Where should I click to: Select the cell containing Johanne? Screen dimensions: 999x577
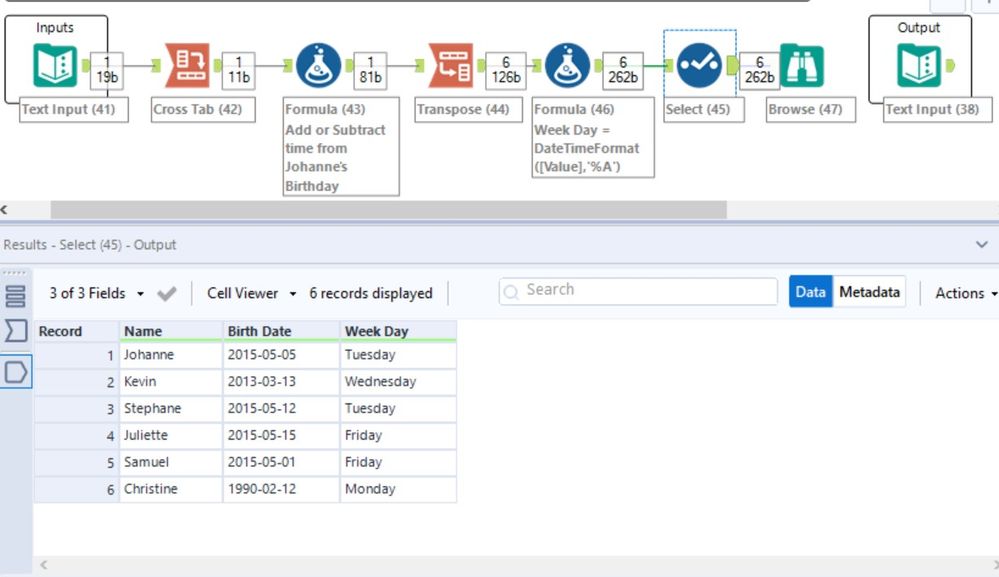click(171, 355)
